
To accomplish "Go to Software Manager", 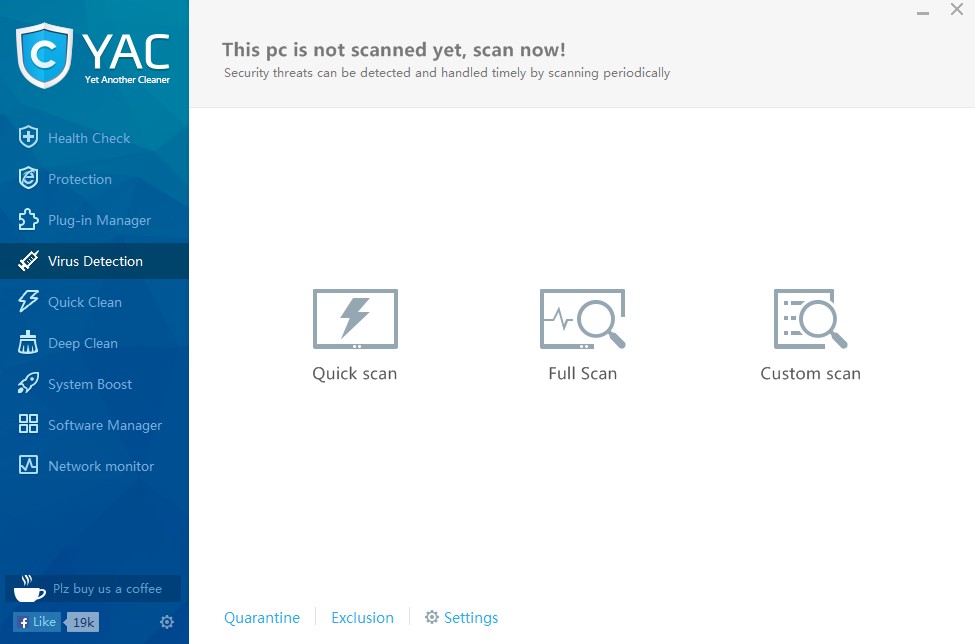I will [x=95, y=425].
